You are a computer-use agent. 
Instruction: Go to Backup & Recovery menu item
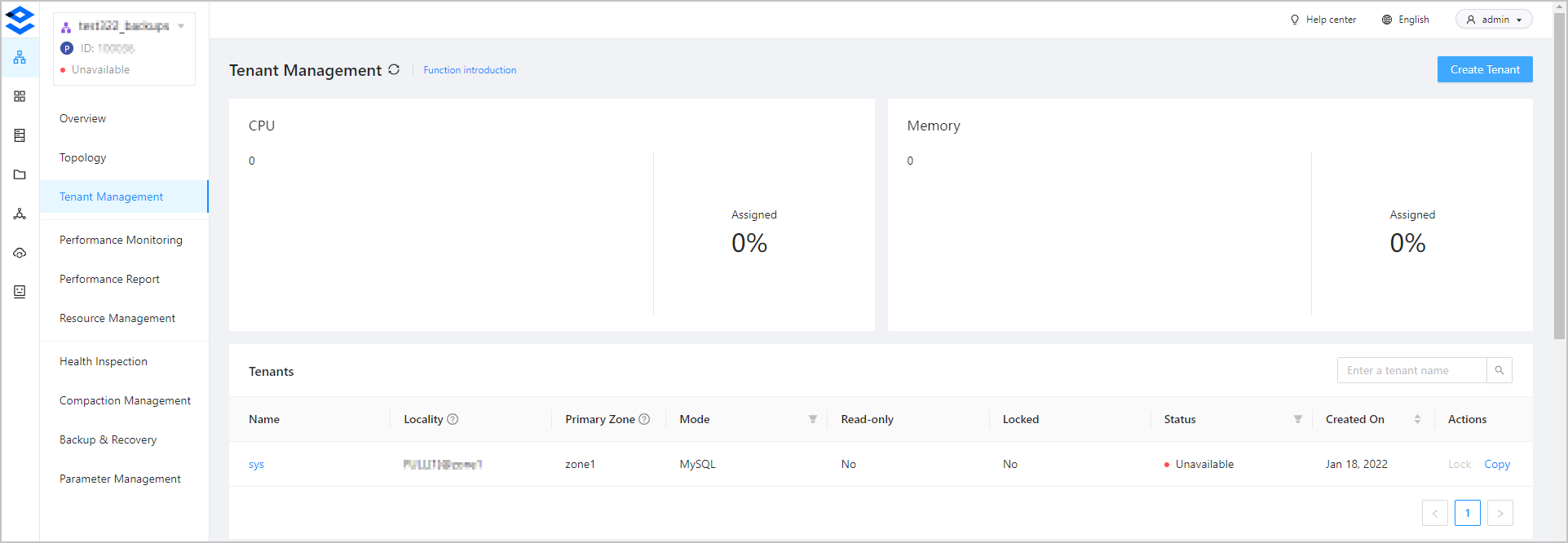[x=108, y=439]
